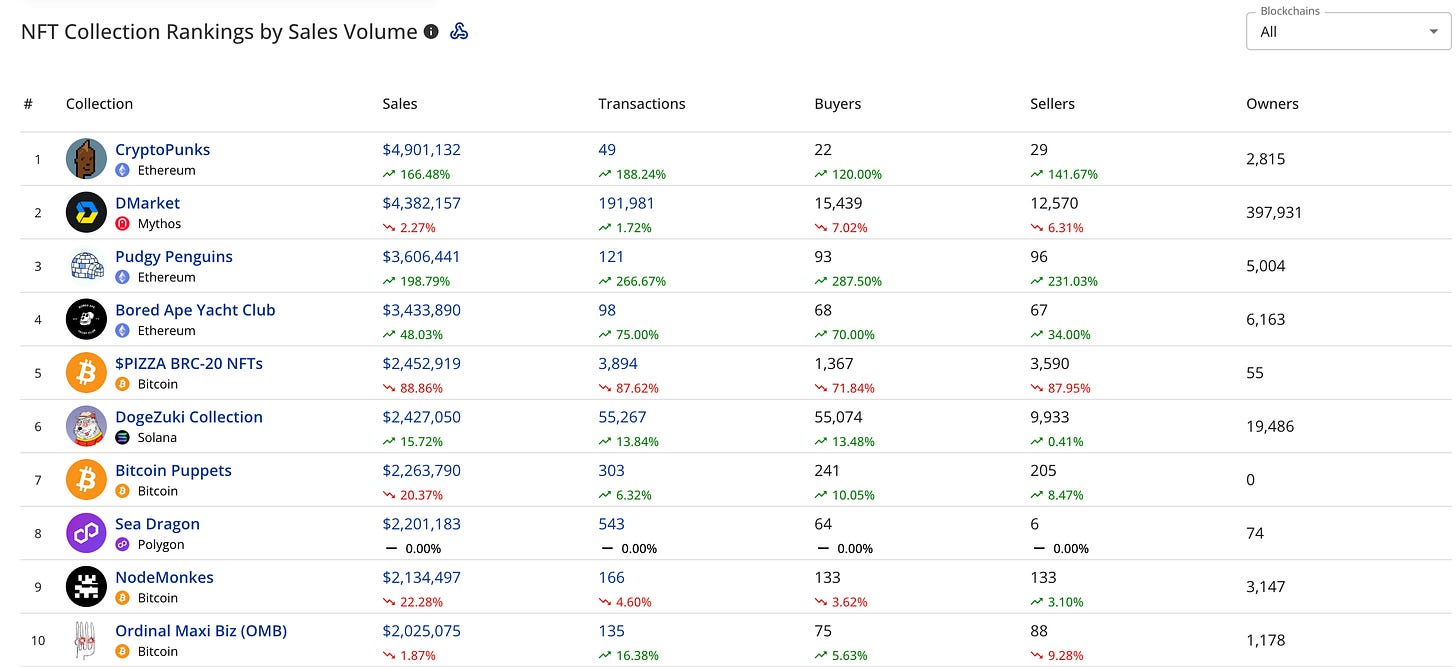Click the 191,981 transactions value for DMarket
1456x667 pixels.
point(627,203)
